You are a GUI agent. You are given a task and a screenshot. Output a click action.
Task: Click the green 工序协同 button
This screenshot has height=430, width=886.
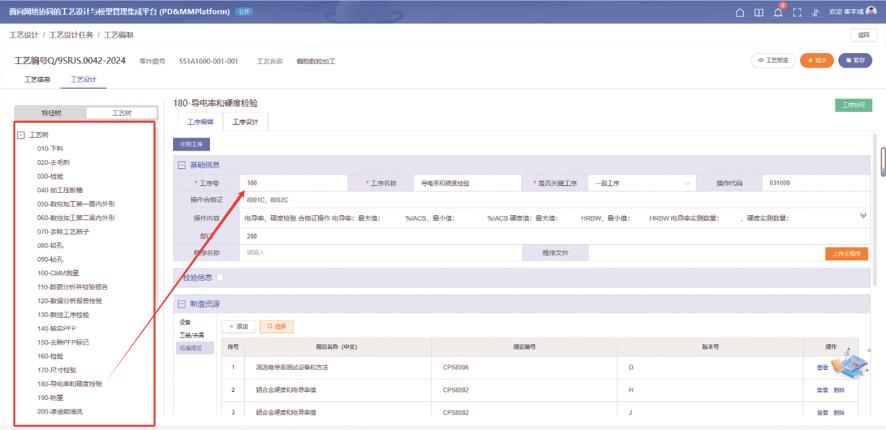(x=852, y=104)
